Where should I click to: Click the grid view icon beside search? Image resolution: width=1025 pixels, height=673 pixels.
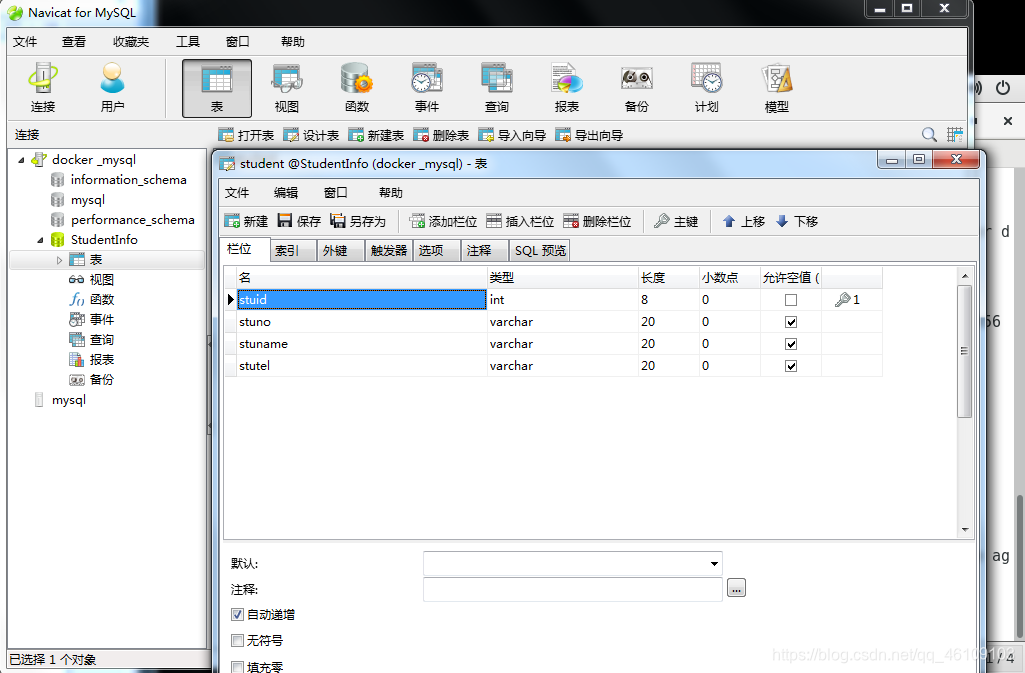pyautogui.click(x=954, y=135)
